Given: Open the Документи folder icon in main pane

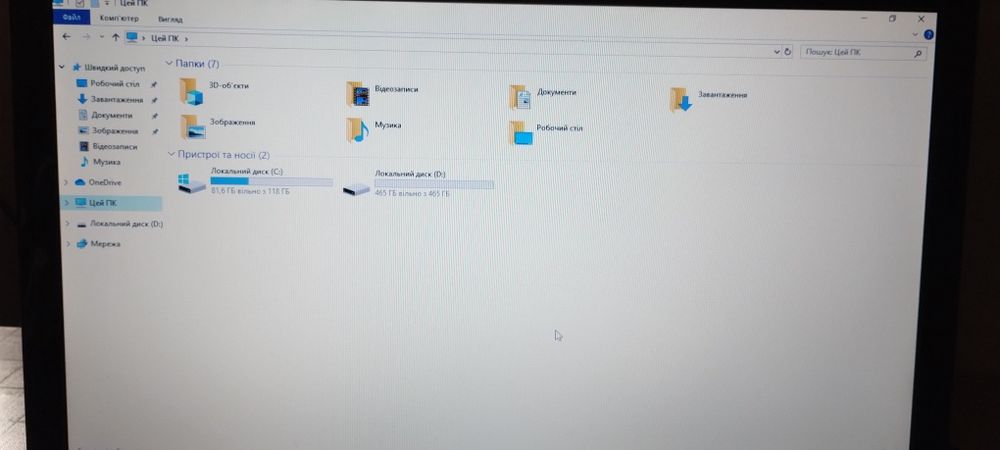Looking at the screenshot, I should coord(520,97).
